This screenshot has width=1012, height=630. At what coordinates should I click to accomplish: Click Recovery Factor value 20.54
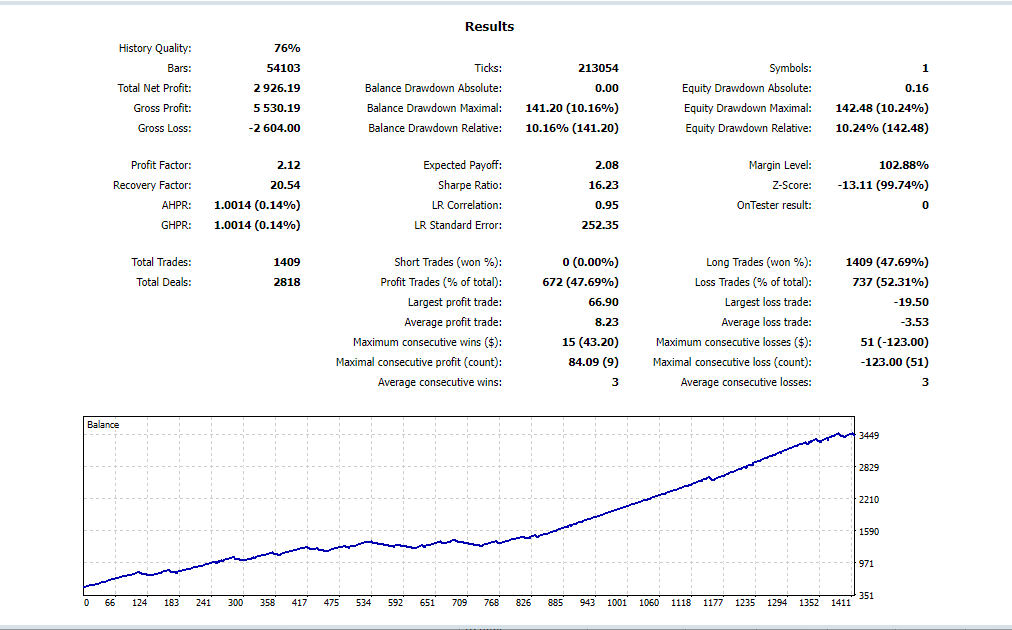(x=285, y=185)
